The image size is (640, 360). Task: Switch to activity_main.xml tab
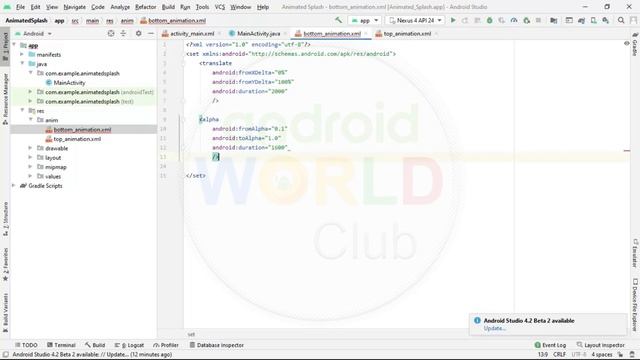192,33
